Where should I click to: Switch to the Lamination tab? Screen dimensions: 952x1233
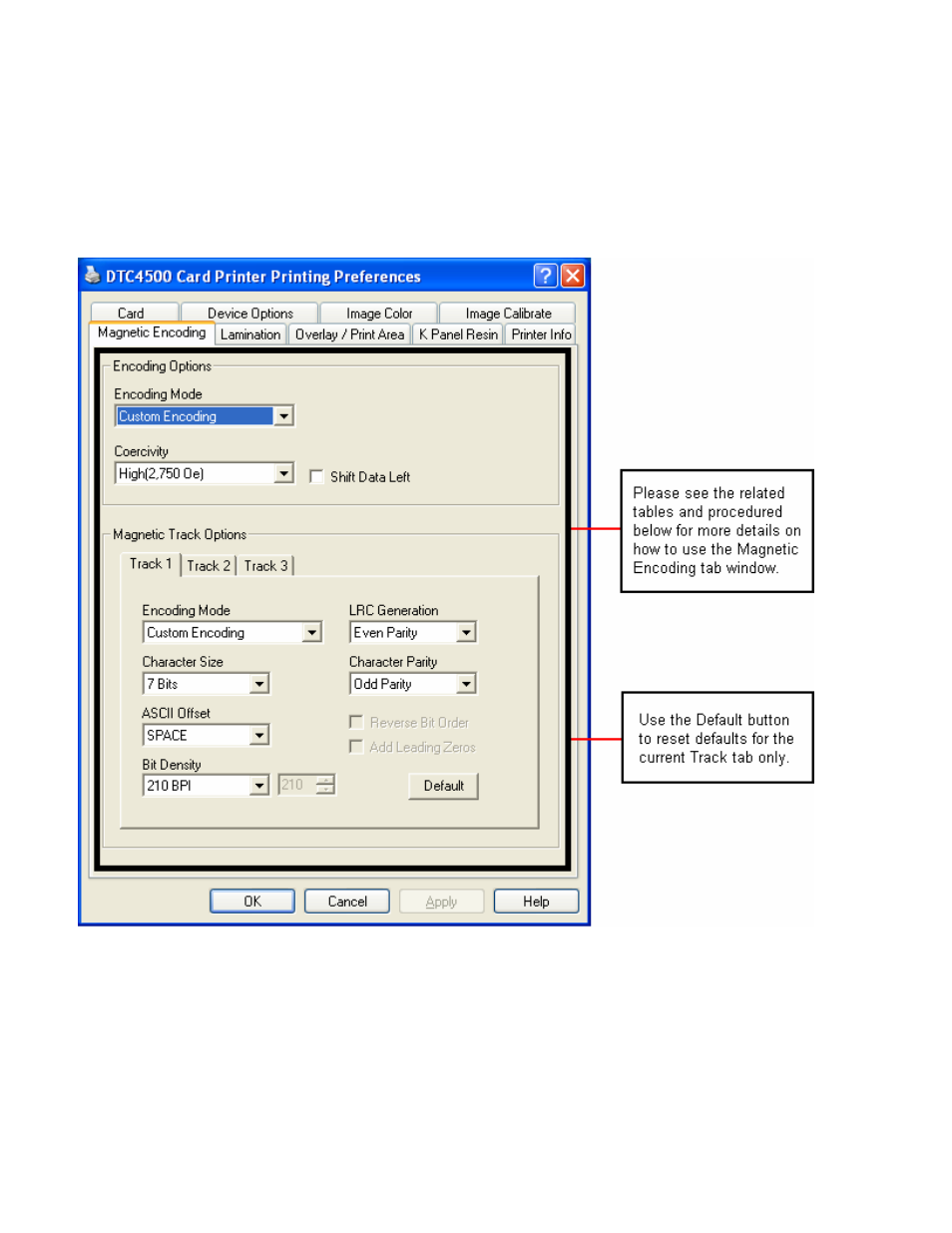[x=250, y=334]
